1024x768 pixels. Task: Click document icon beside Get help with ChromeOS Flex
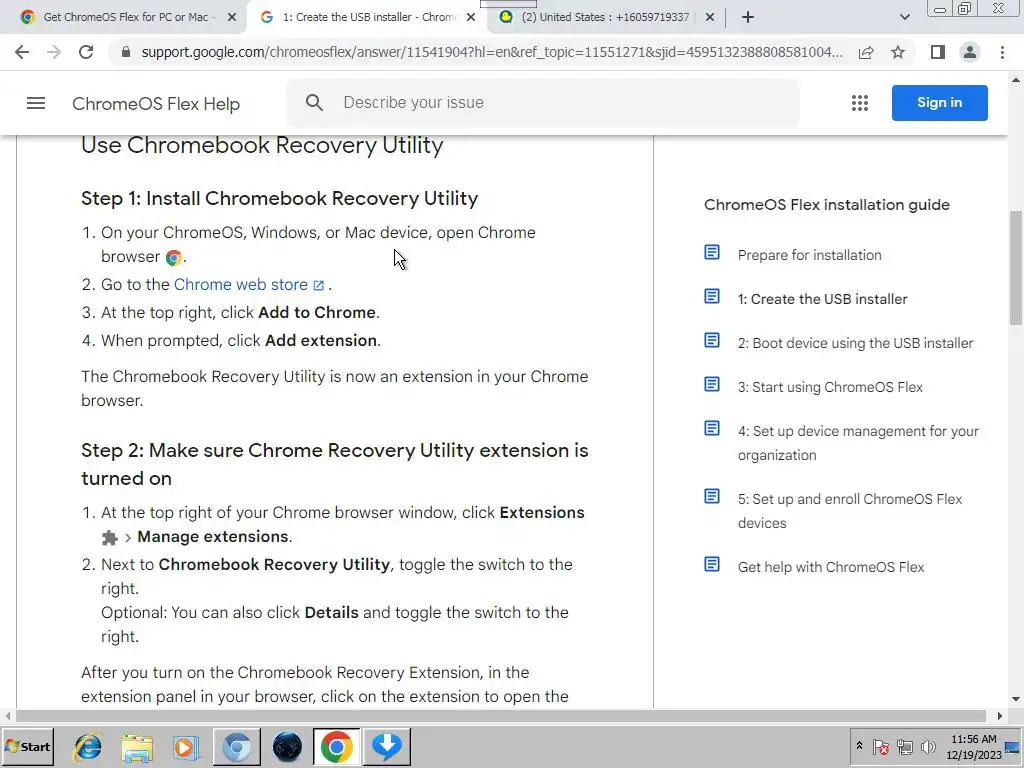(x=712, y=564)
